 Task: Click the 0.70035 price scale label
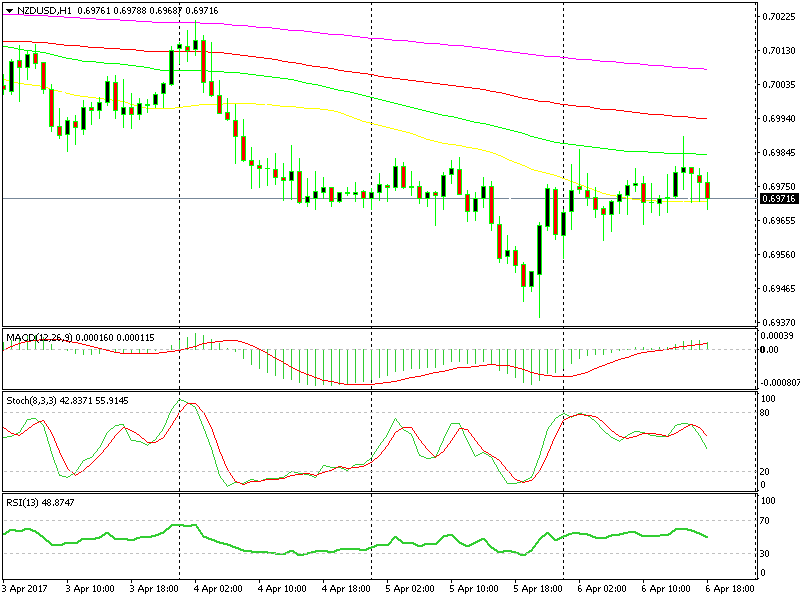pos(779,84)
